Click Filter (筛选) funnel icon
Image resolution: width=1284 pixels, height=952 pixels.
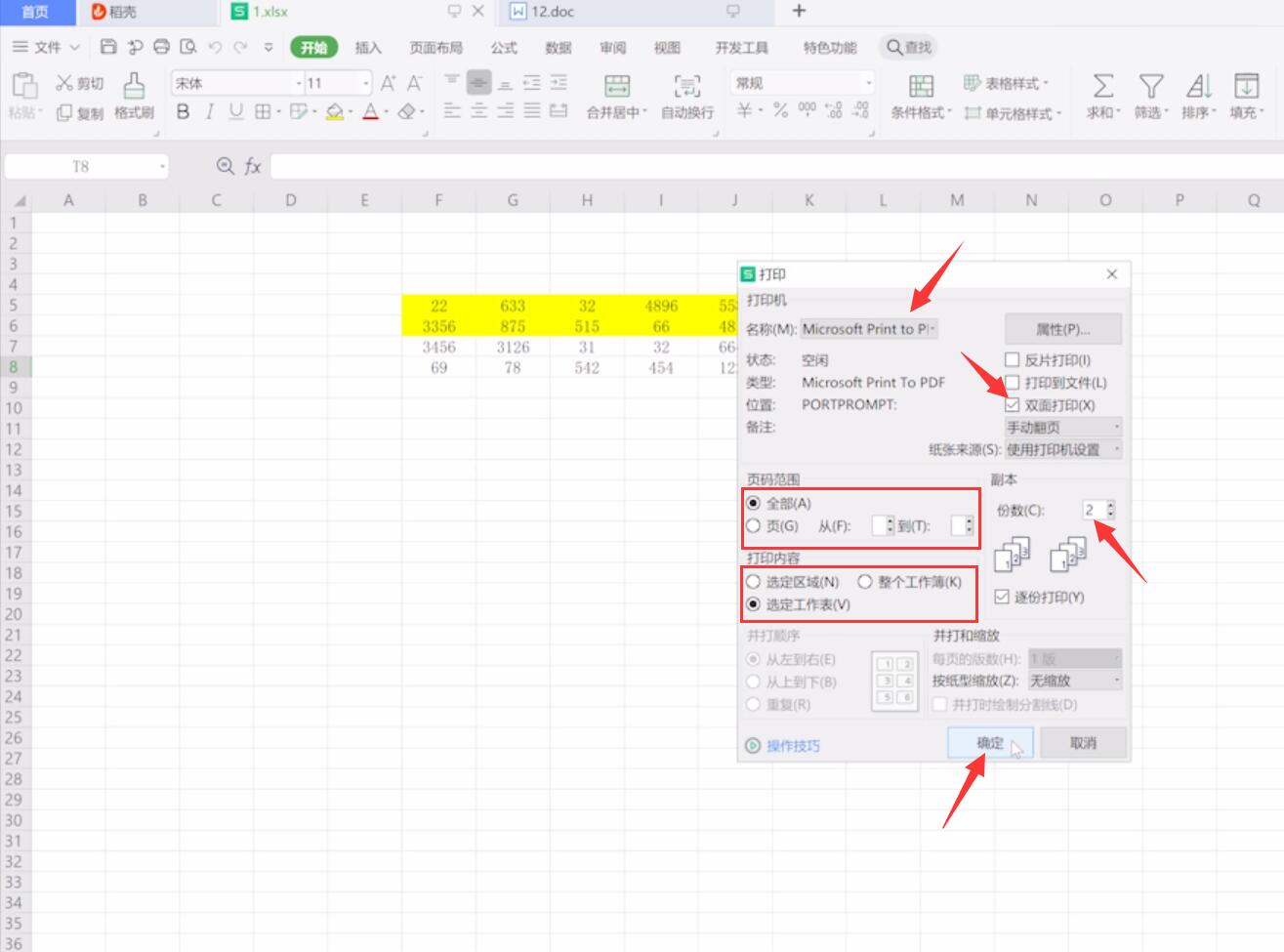click(1152, 86)
